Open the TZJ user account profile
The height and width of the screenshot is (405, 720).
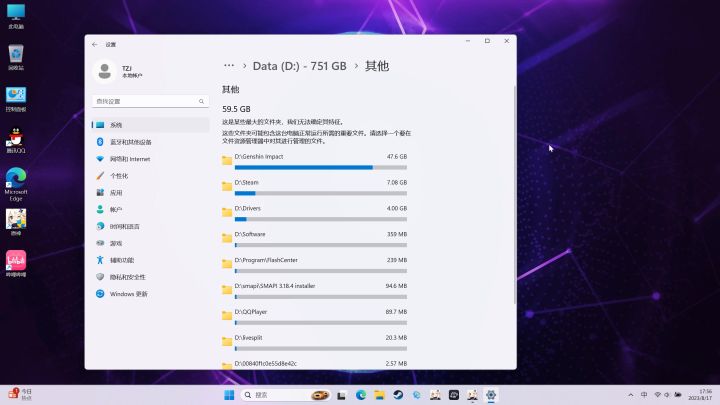pos(119,71)
